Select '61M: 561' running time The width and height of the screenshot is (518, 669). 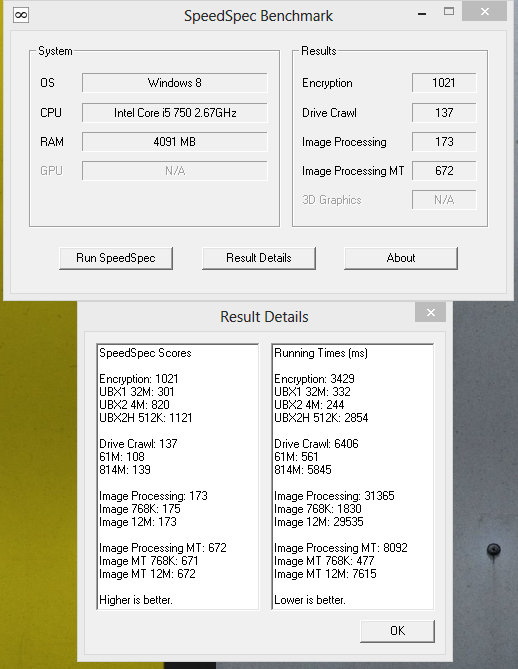tap(296, 457)
